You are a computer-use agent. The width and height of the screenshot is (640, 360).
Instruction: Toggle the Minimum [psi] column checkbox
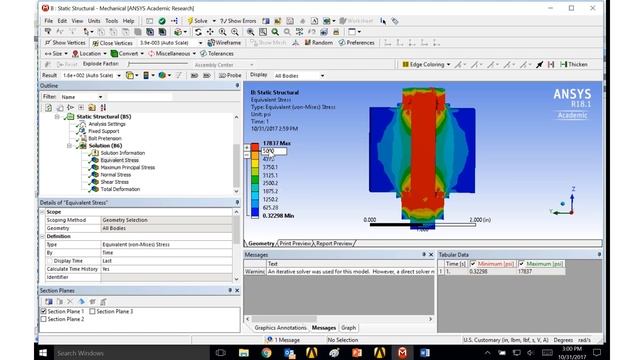tap(473, 264)
